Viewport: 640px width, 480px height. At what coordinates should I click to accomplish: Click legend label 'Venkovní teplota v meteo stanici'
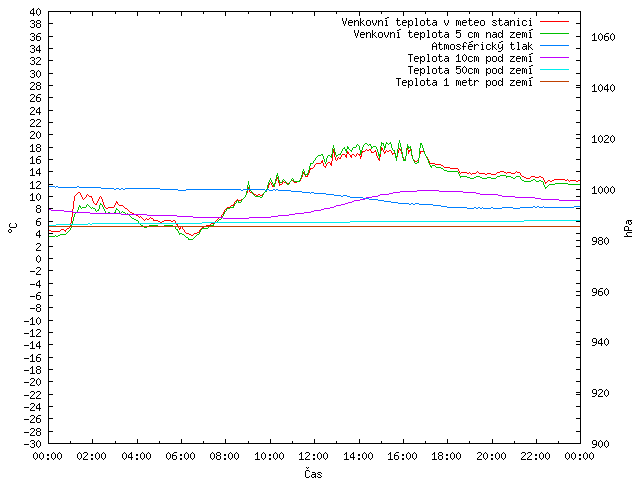[x=437, y=22]
